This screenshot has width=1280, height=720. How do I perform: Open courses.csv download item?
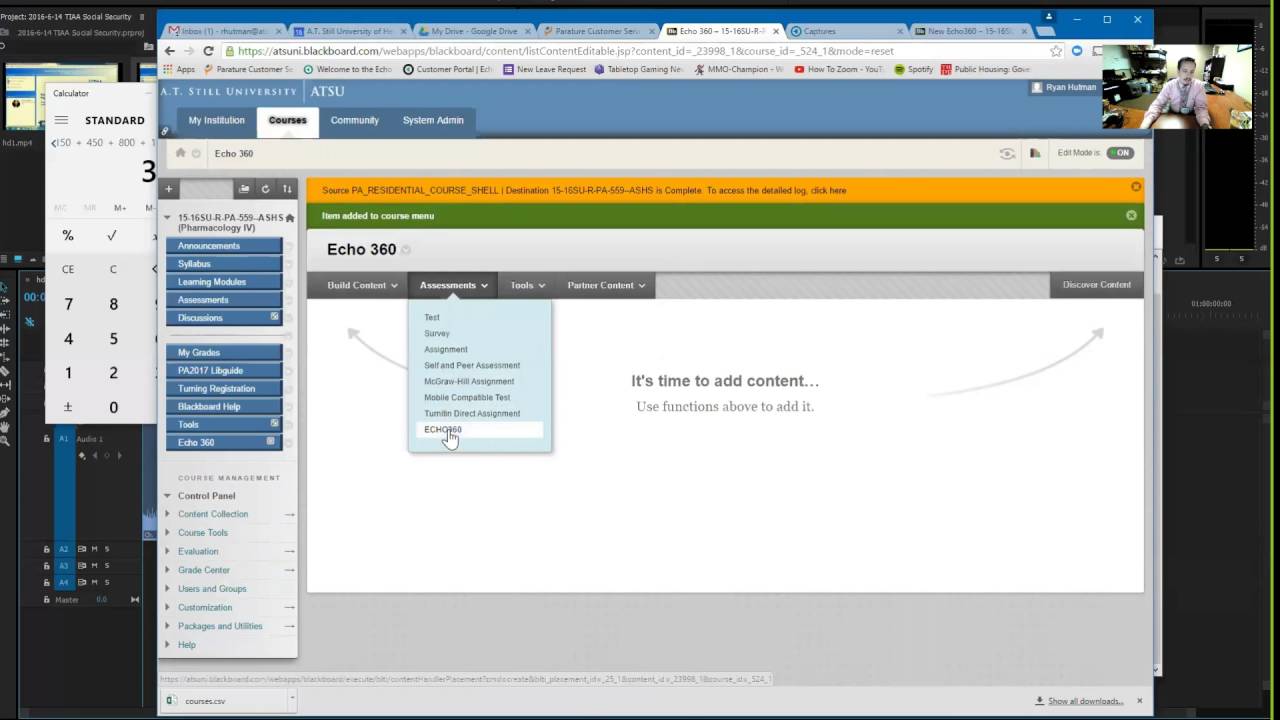pos(205,701)
